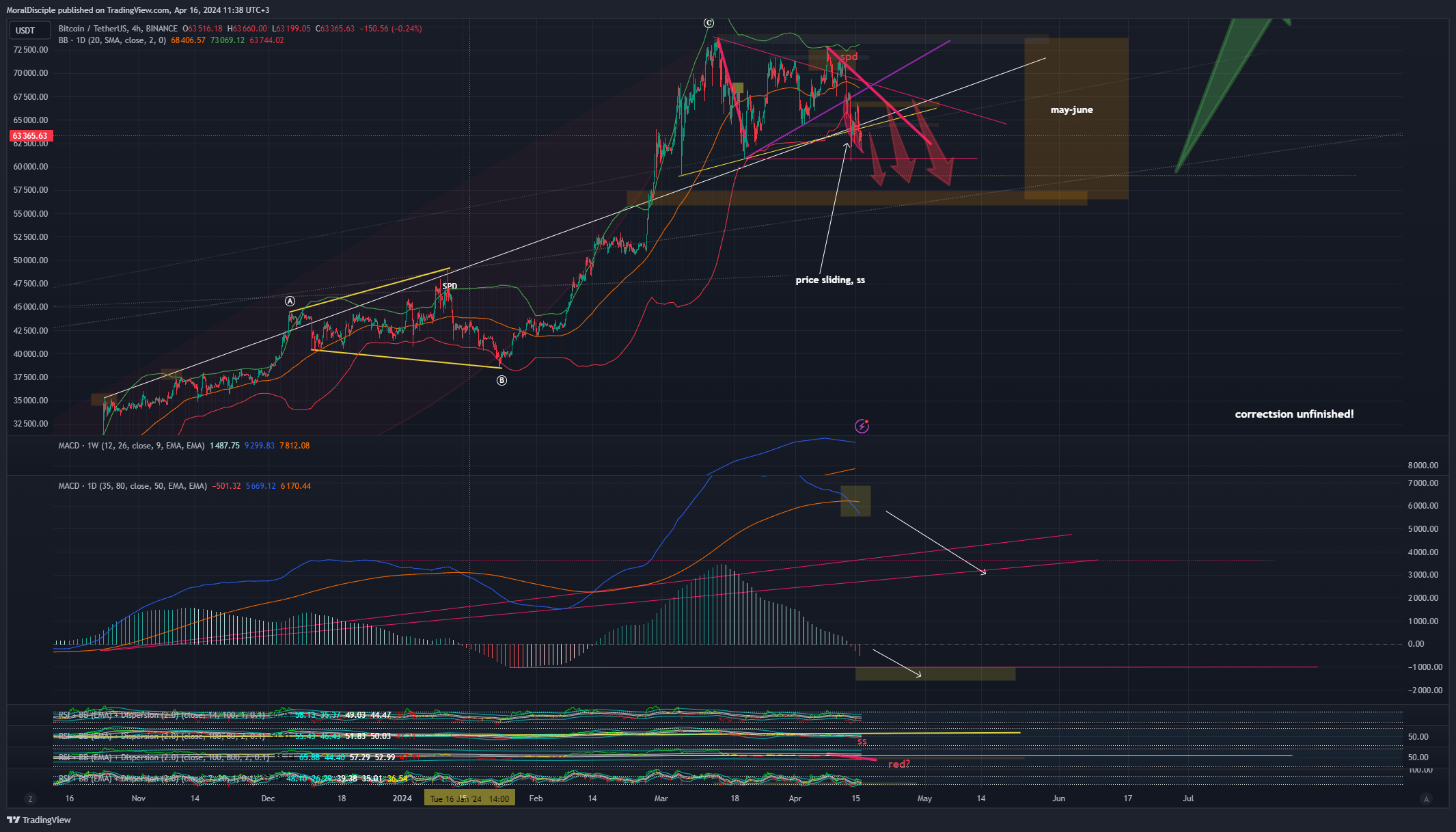Click the TradingView logo in the footer
1456x832 pixels.
point(39,820)
